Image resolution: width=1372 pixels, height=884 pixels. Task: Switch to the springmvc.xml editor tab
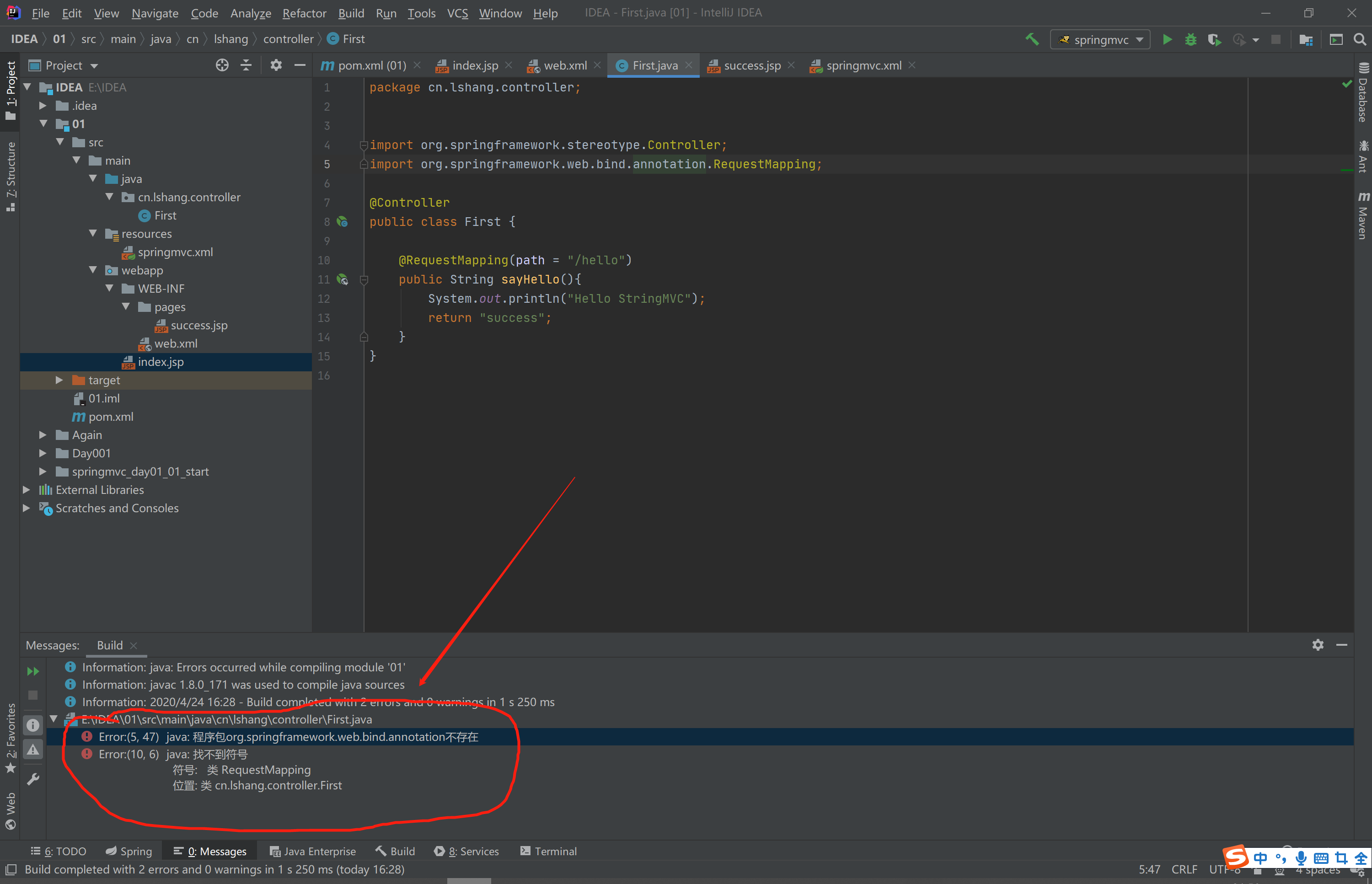863,65
